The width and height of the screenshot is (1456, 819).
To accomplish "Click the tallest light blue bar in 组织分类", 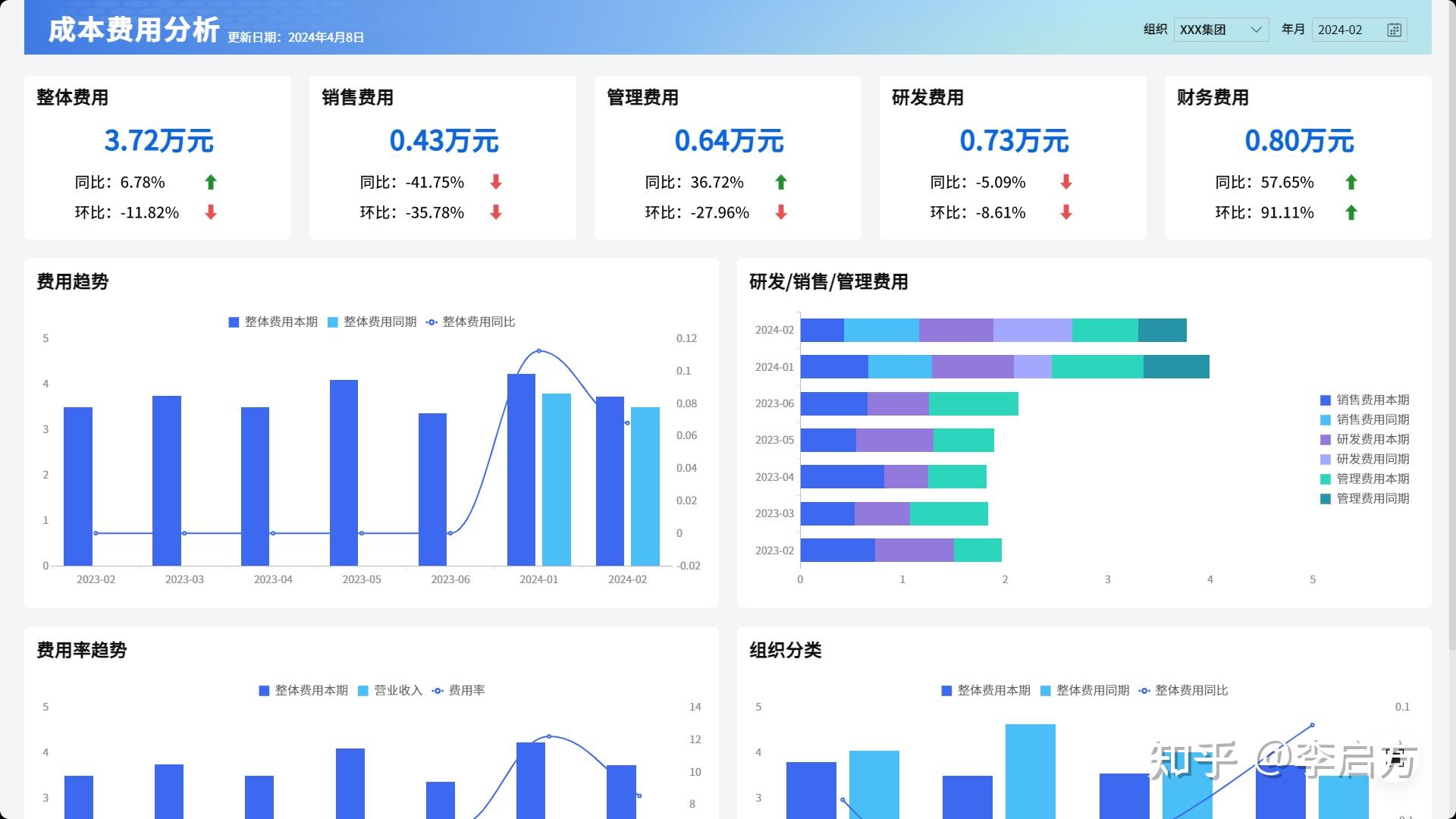I will point(1031,771).
